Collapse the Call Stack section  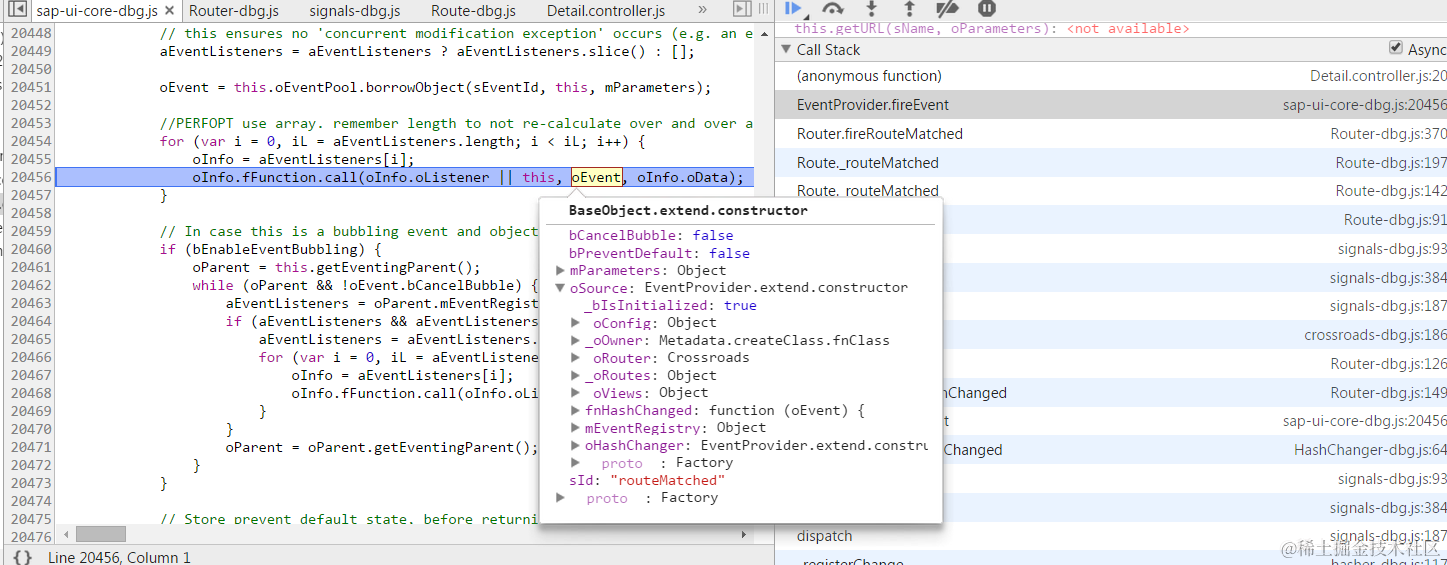[x=785, y=49]
